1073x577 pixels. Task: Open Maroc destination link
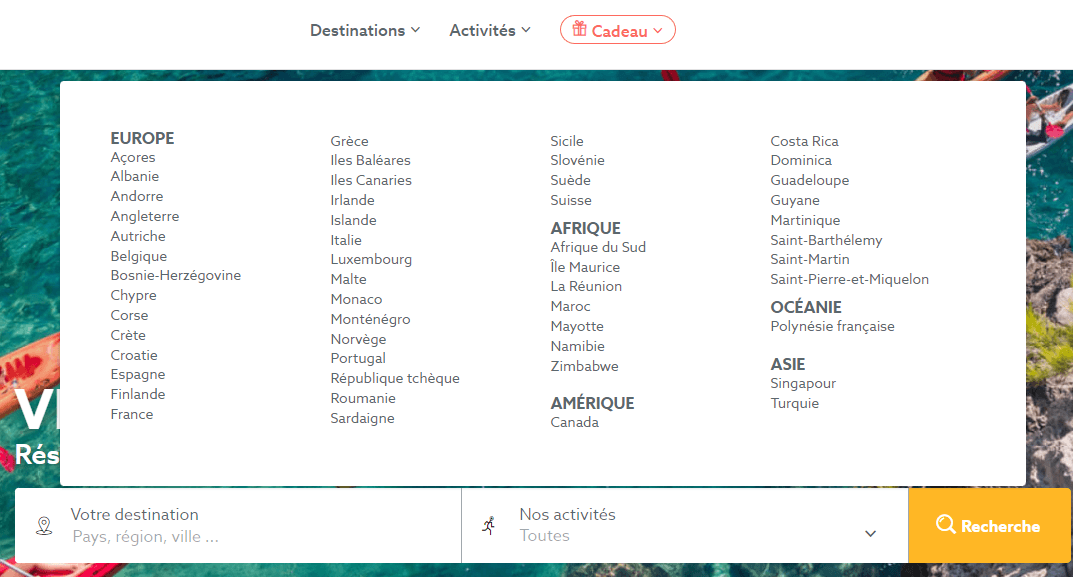pyautogui.click(x=571, y=307)
